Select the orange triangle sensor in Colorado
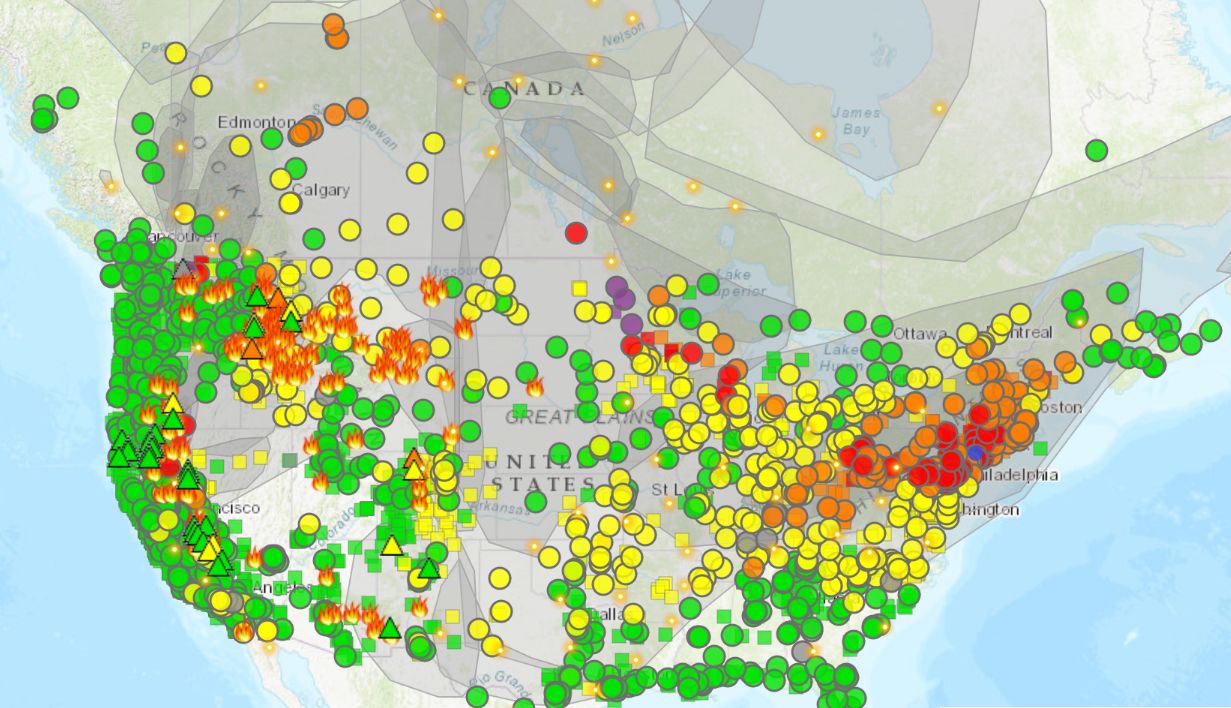This screenshot has height=708, width=1231. (414, 458)
